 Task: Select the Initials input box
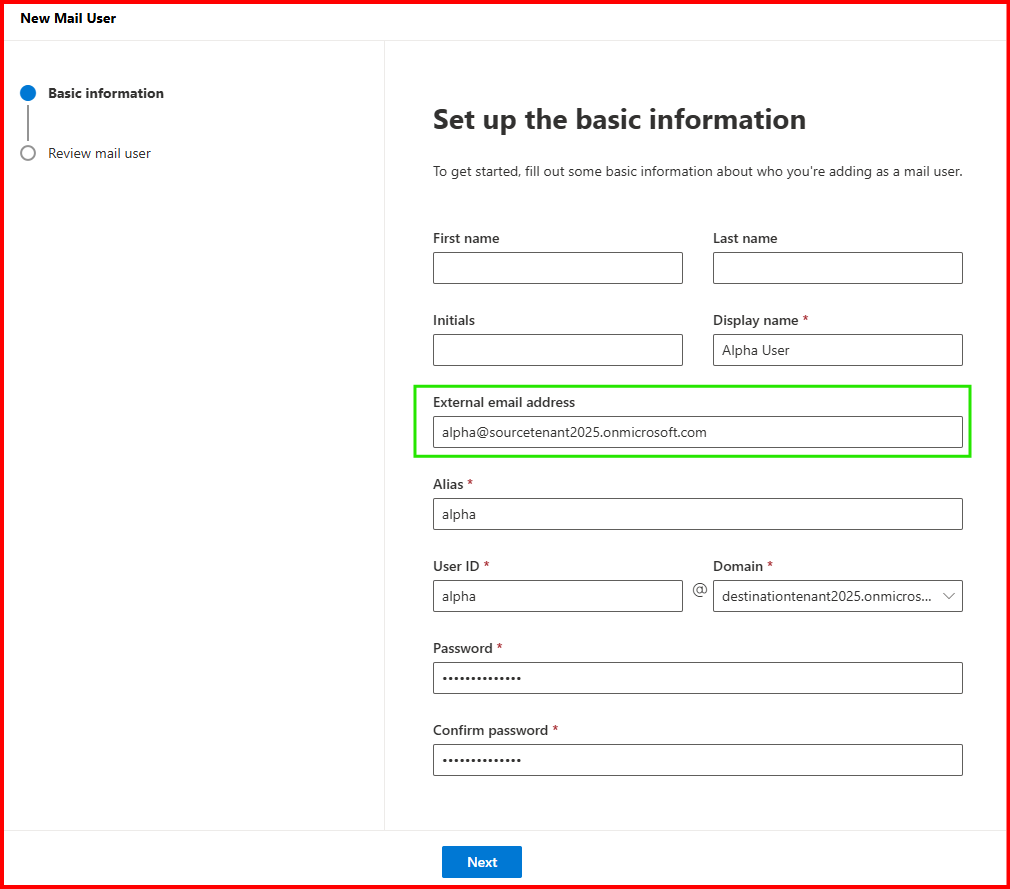557,350
